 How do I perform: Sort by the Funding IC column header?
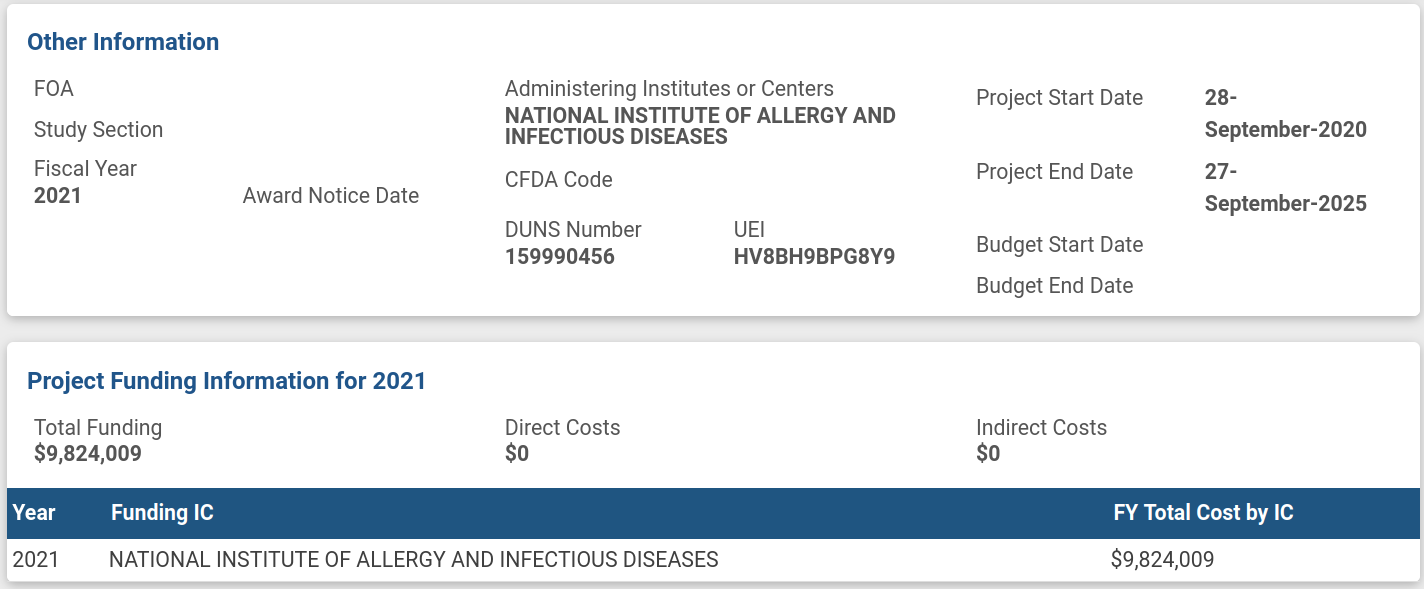pyautogui.click(x=162, y=513)
